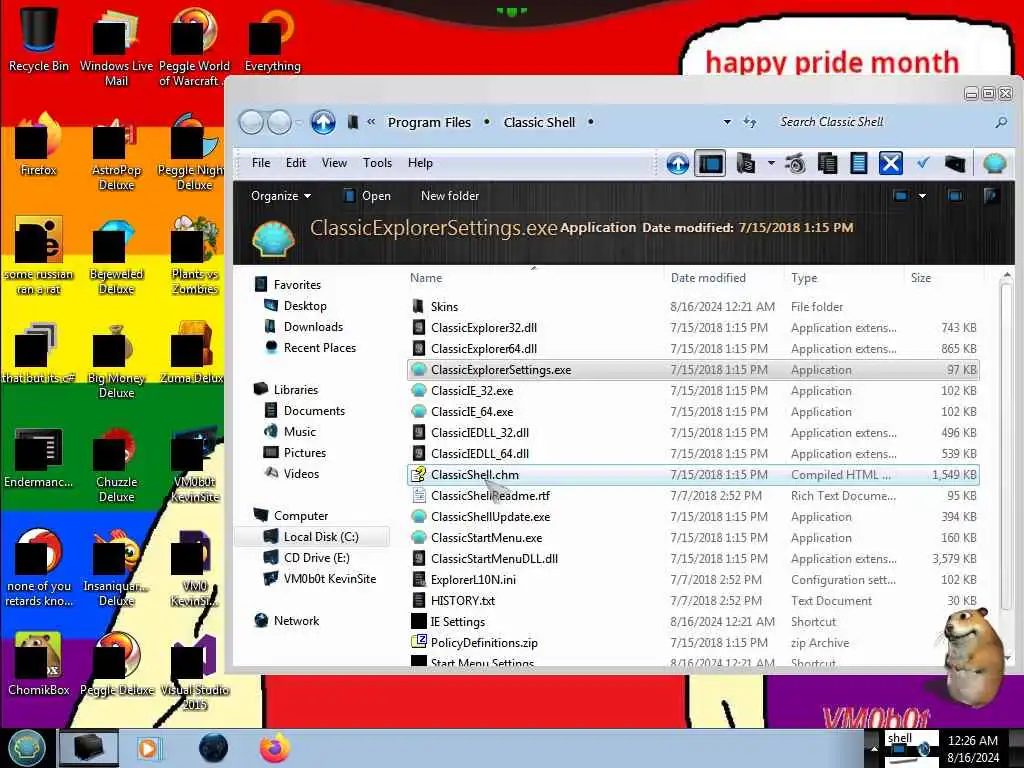Select CD Drive (E:) in the navigation pane

tap(316, 558)
